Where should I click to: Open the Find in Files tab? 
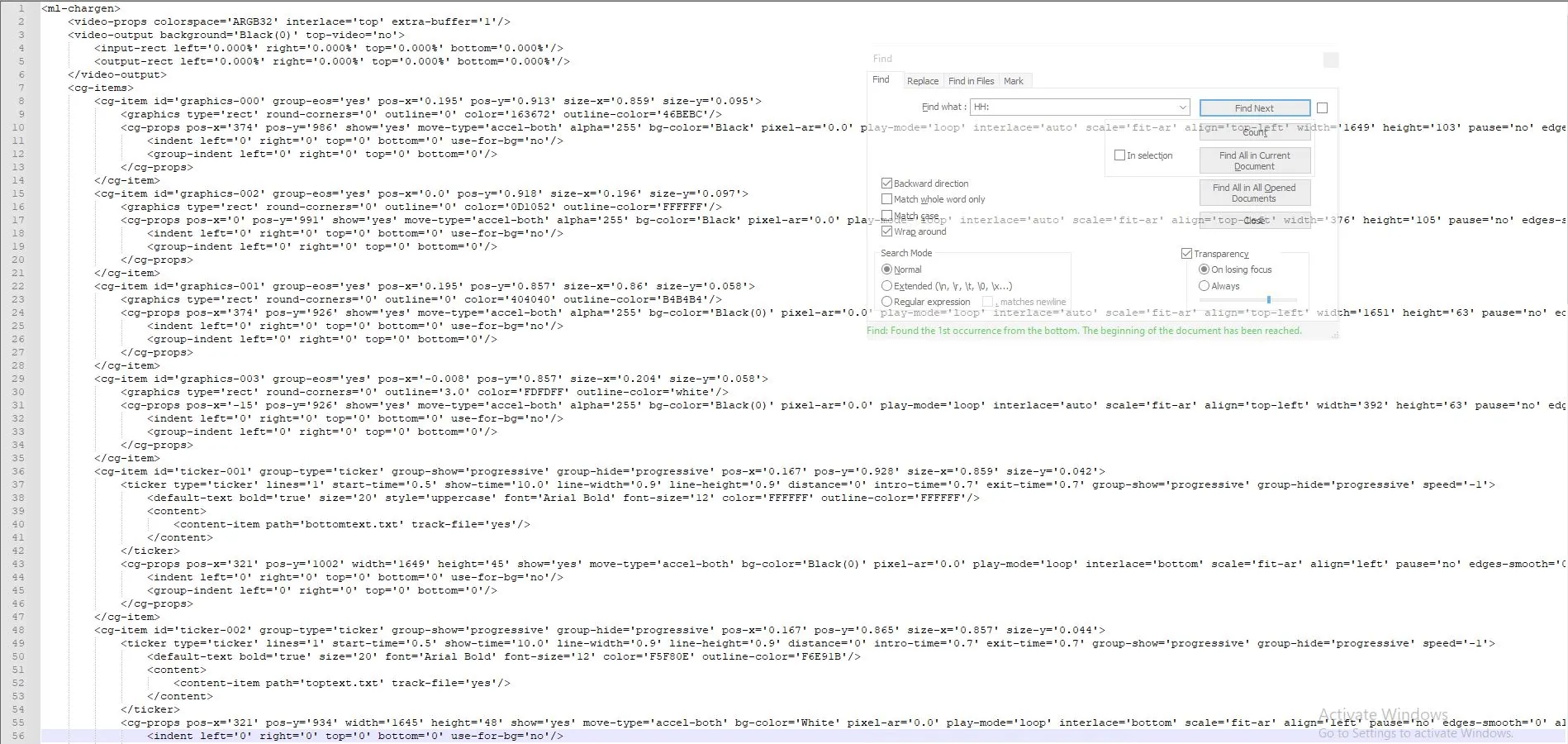pos(971,81)
